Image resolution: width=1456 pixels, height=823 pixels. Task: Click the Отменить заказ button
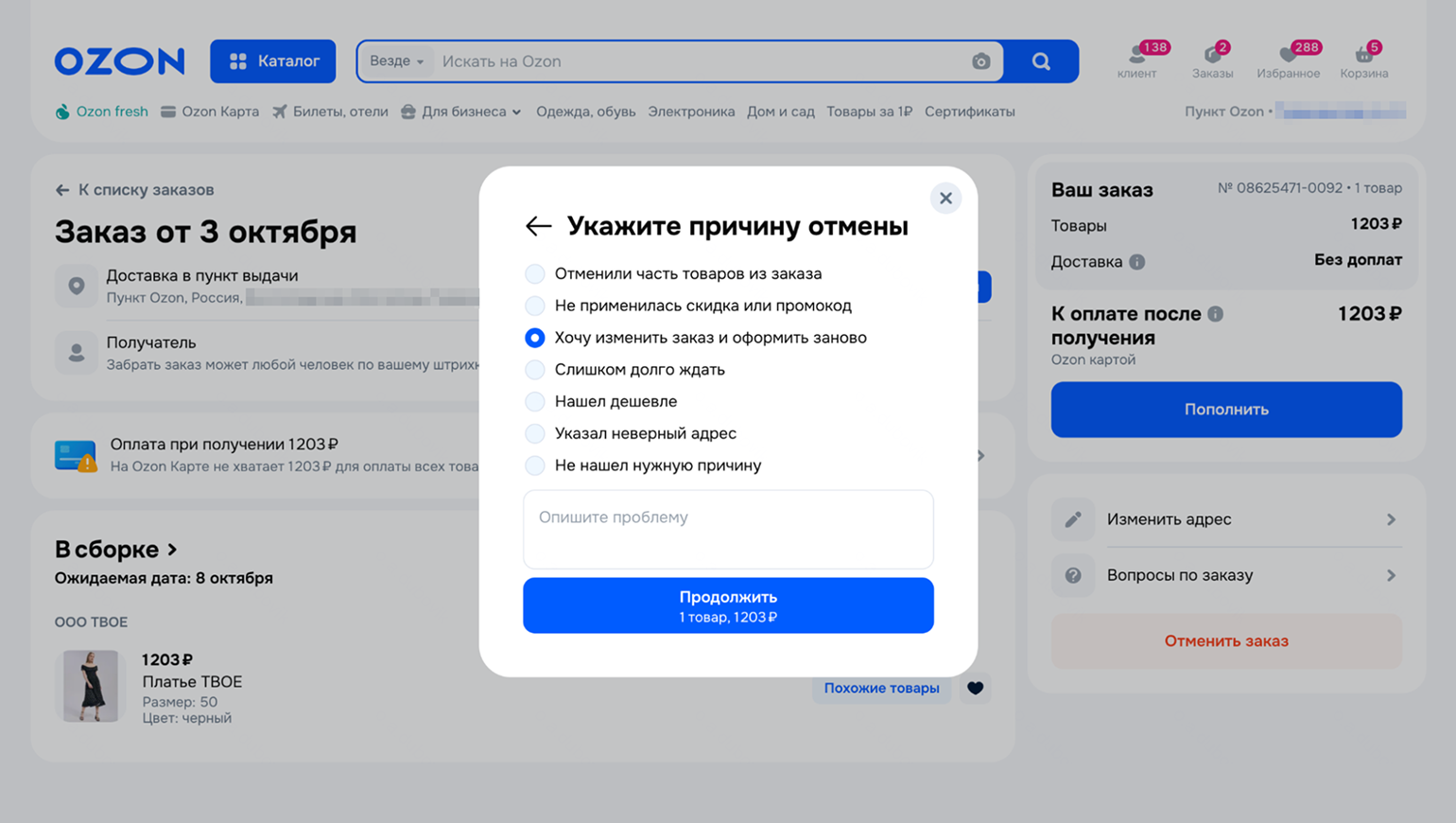pyautogui.click(x=1226, y=641)
